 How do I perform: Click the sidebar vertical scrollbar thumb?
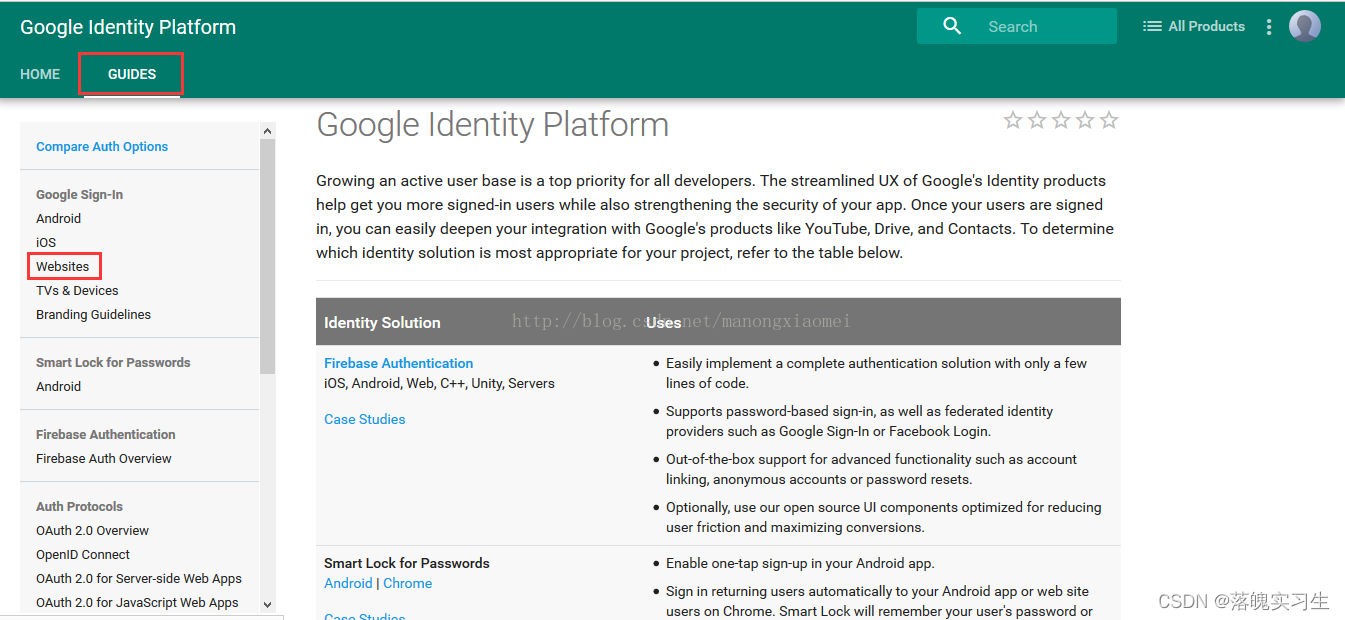[x=267, y=255]
